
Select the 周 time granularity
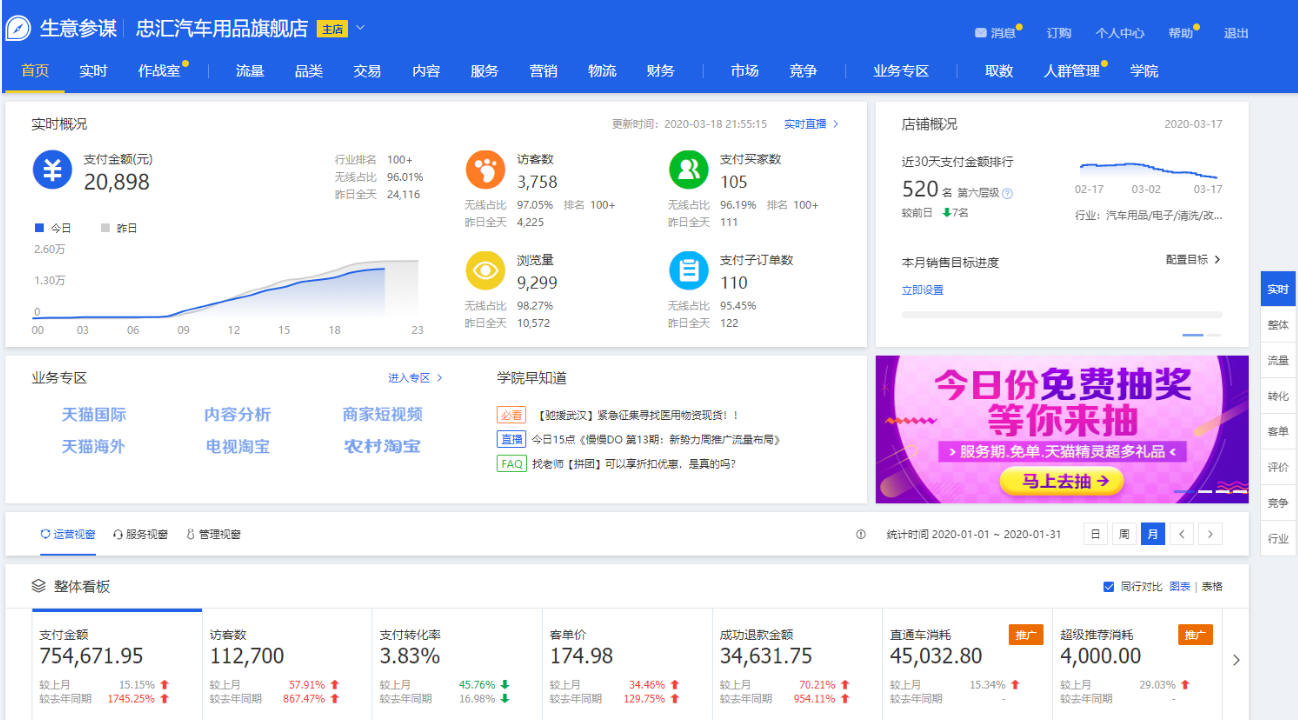(x=1124, y=534)
